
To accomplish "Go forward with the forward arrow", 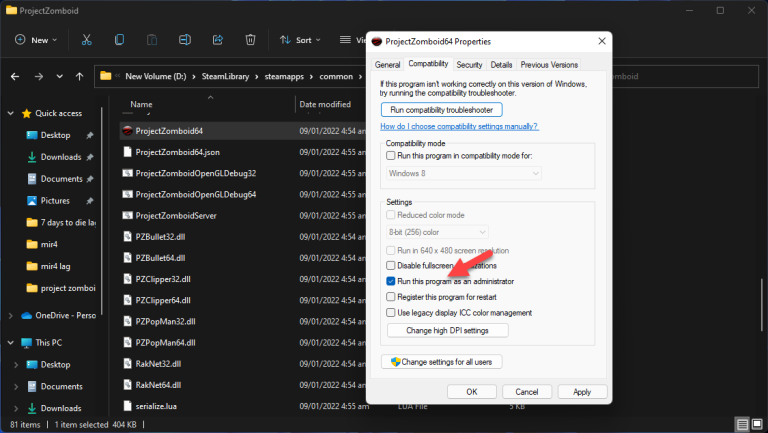I will (x=39, y=76).
